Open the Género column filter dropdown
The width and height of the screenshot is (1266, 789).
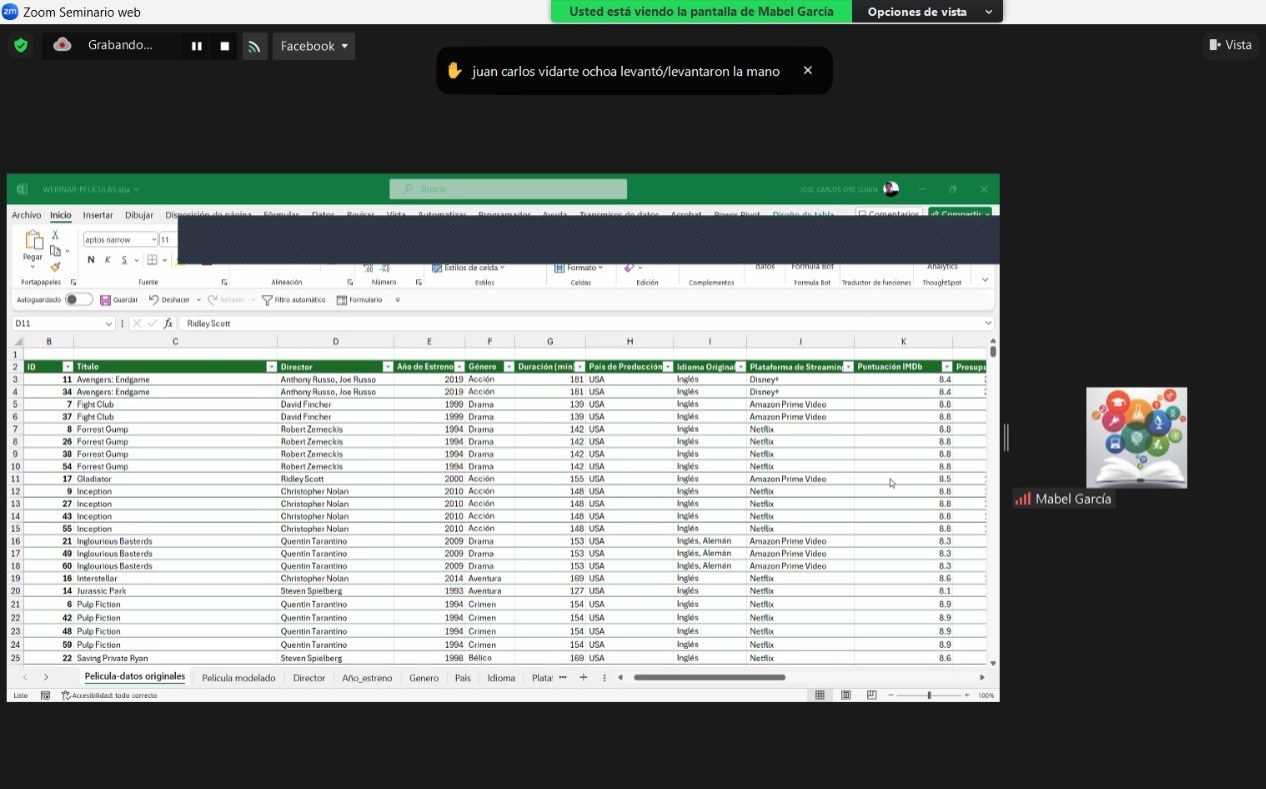509,367
